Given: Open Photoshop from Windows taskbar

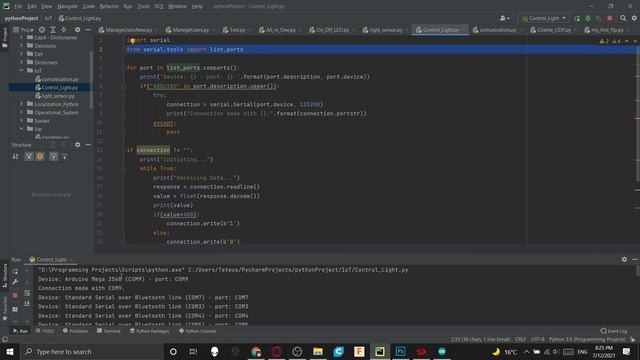Looking at the screenshot, I should pyautogui.click(x=400, y=351).
